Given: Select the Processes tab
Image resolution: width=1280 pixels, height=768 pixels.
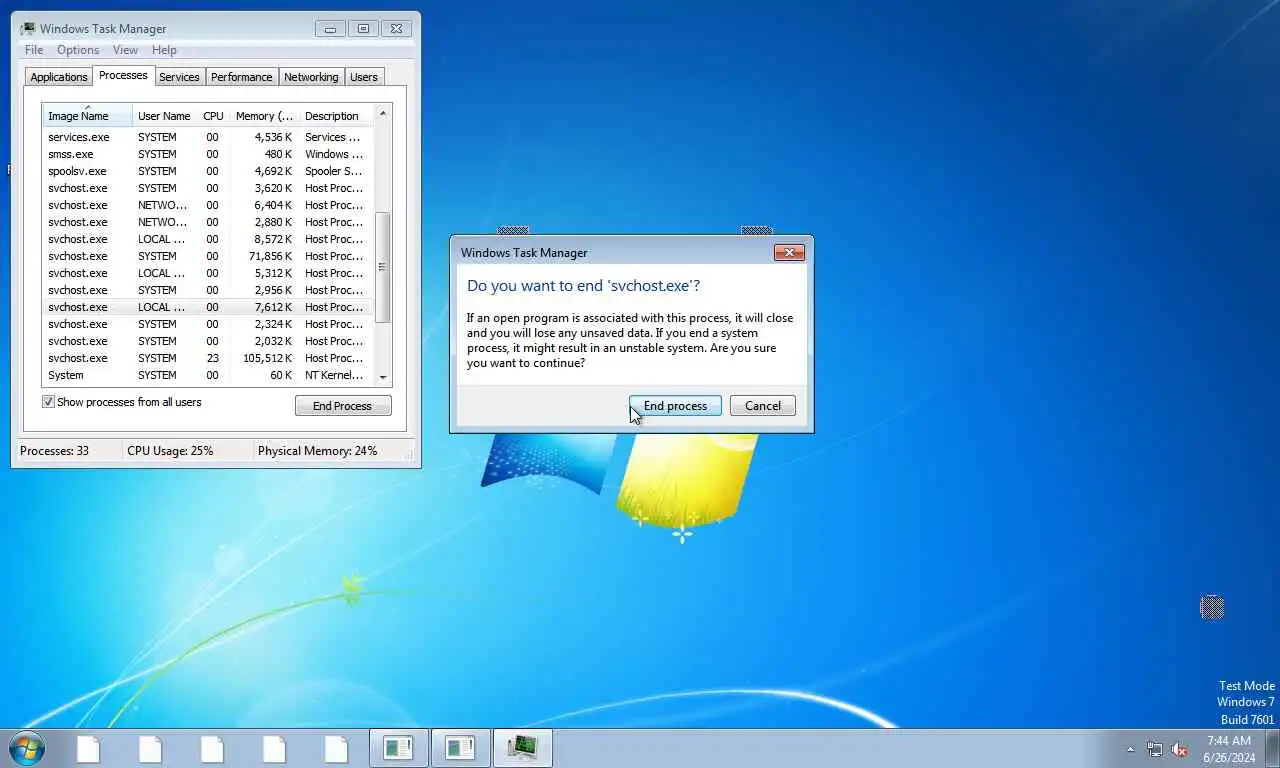Looking at the screenshot, I should point(123,75).
